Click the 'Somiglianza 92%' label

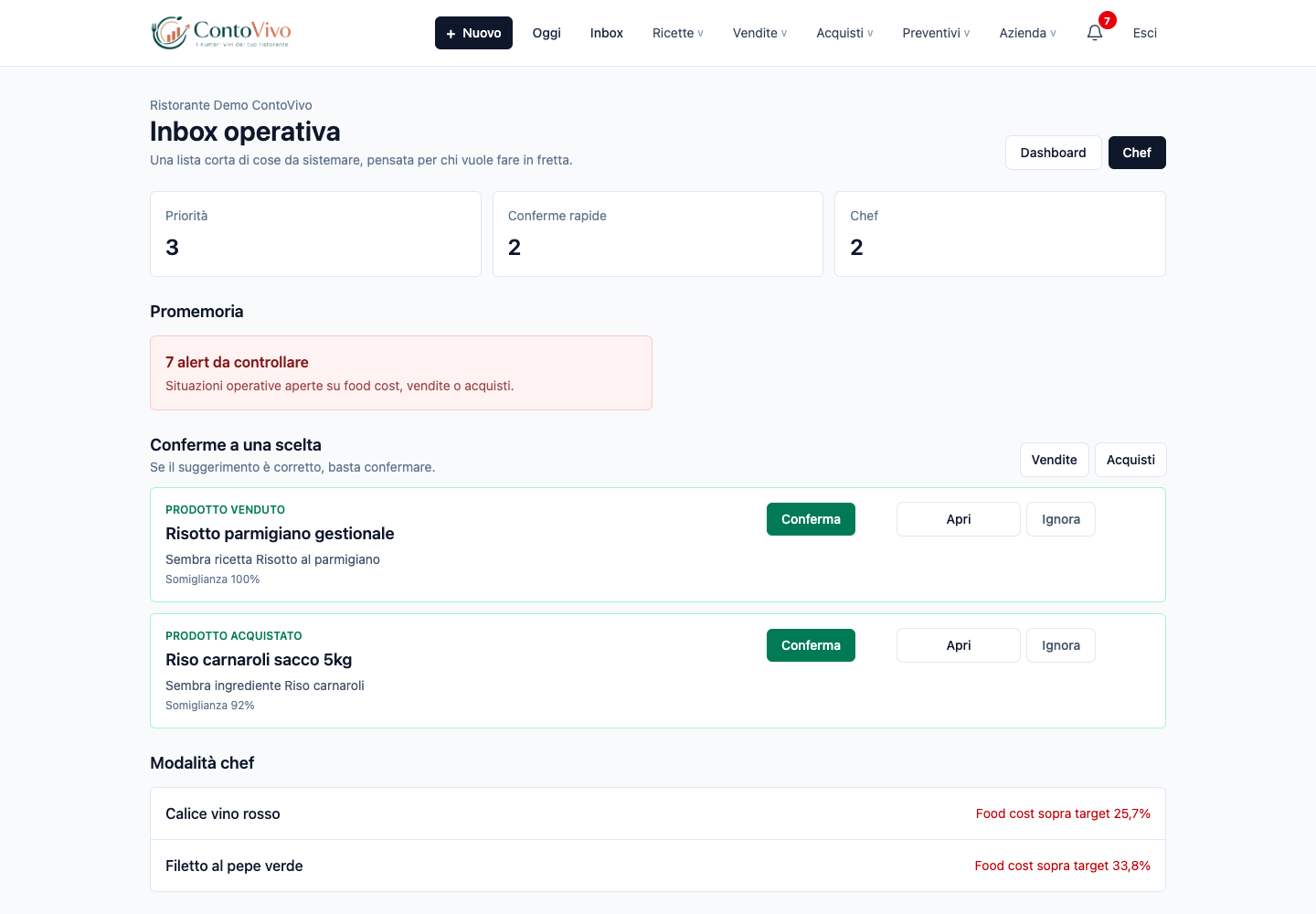pos(210,706)
